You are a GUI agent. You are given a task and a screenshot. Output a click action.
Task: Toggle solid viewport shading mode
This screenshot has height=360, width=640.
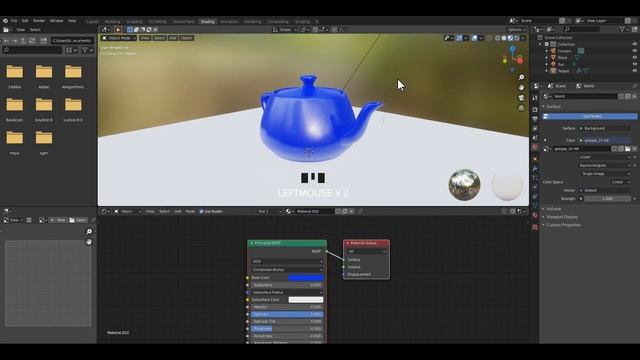504,38
